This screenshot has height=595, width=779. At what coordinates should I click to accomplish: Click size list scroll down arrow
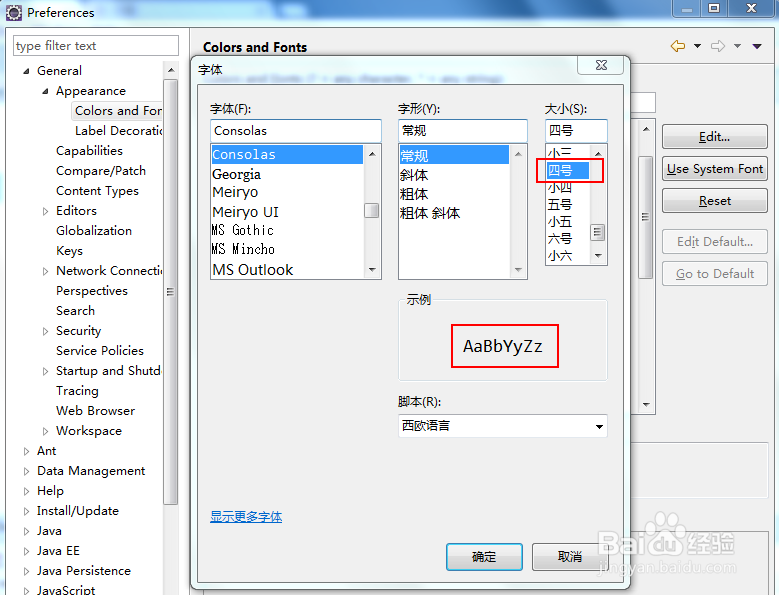pyautogui.click(x=598, y=256)
